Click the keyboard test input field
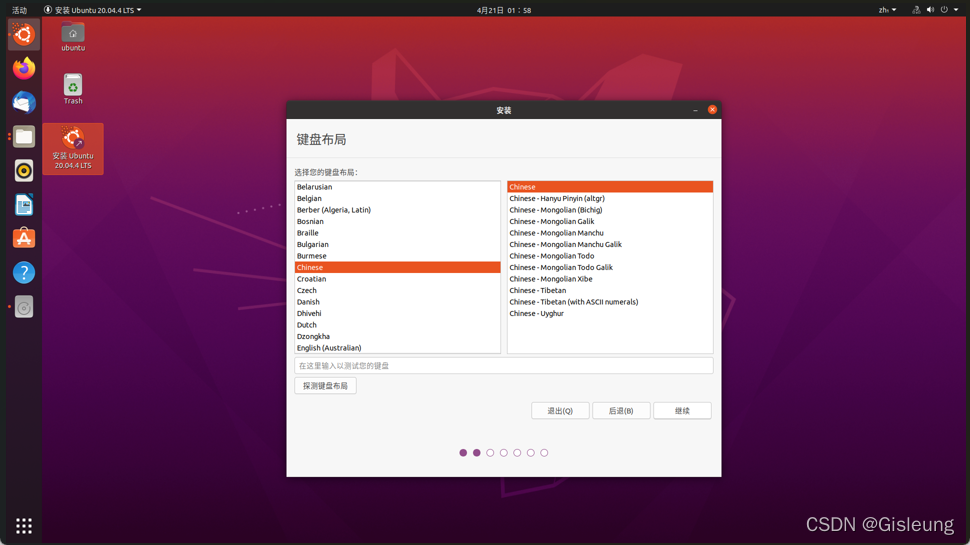The image size is (970, 545). tap(504, 366)
